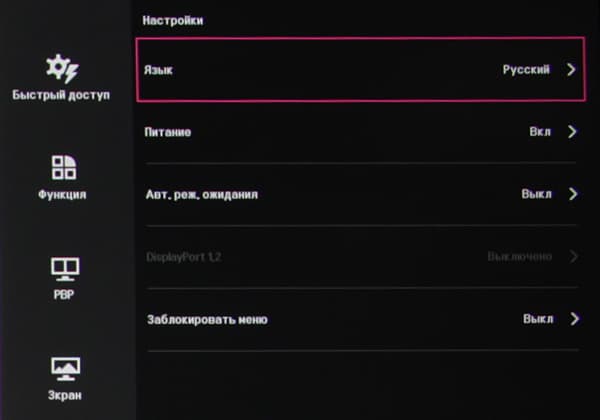600x420 pixels.
Task: Click the disabled DisplayPort 1.2 chevron
Action: tap(573, 257)
